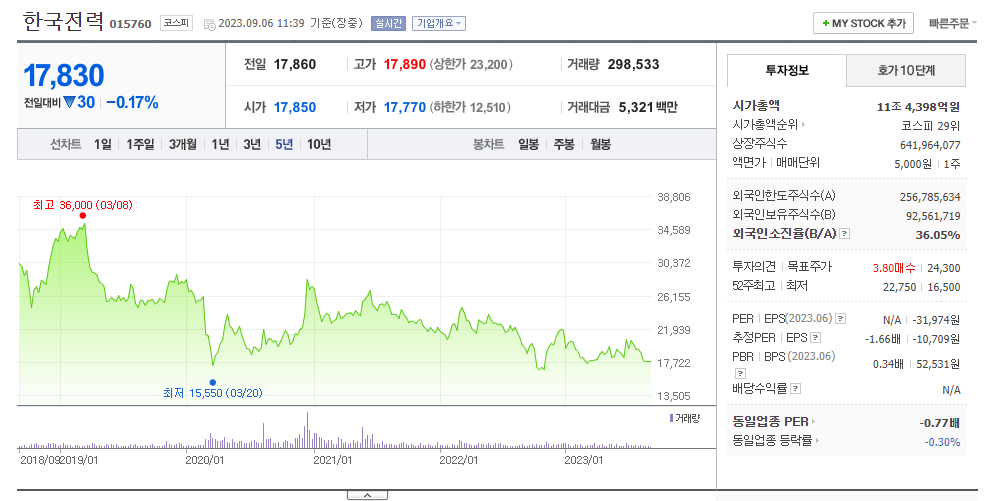The image size is (990, 501).
Task: Expand the 동일업종 PER arrow link
Action: [813, 421]
